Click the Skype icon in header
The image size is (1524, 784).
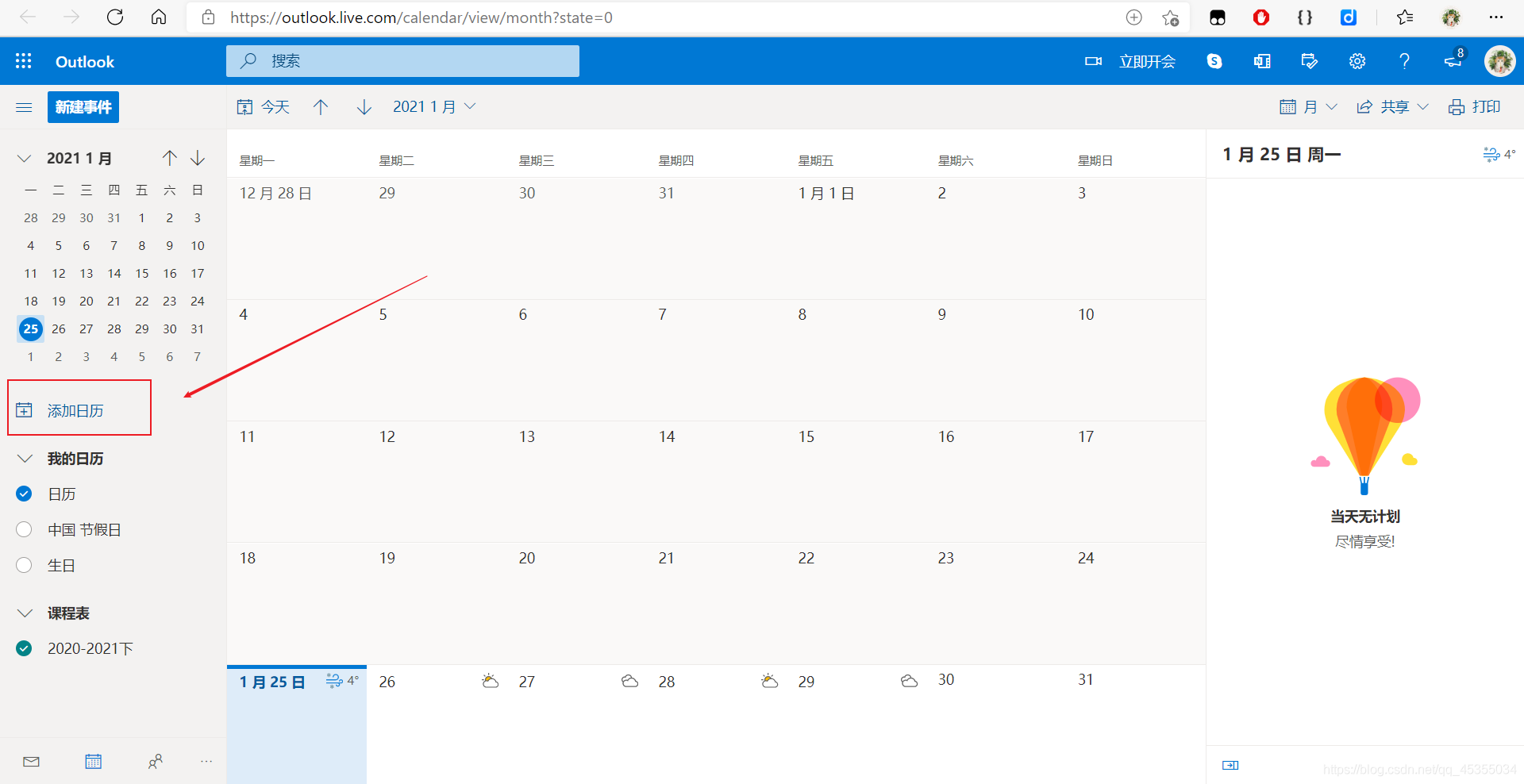1214,61
